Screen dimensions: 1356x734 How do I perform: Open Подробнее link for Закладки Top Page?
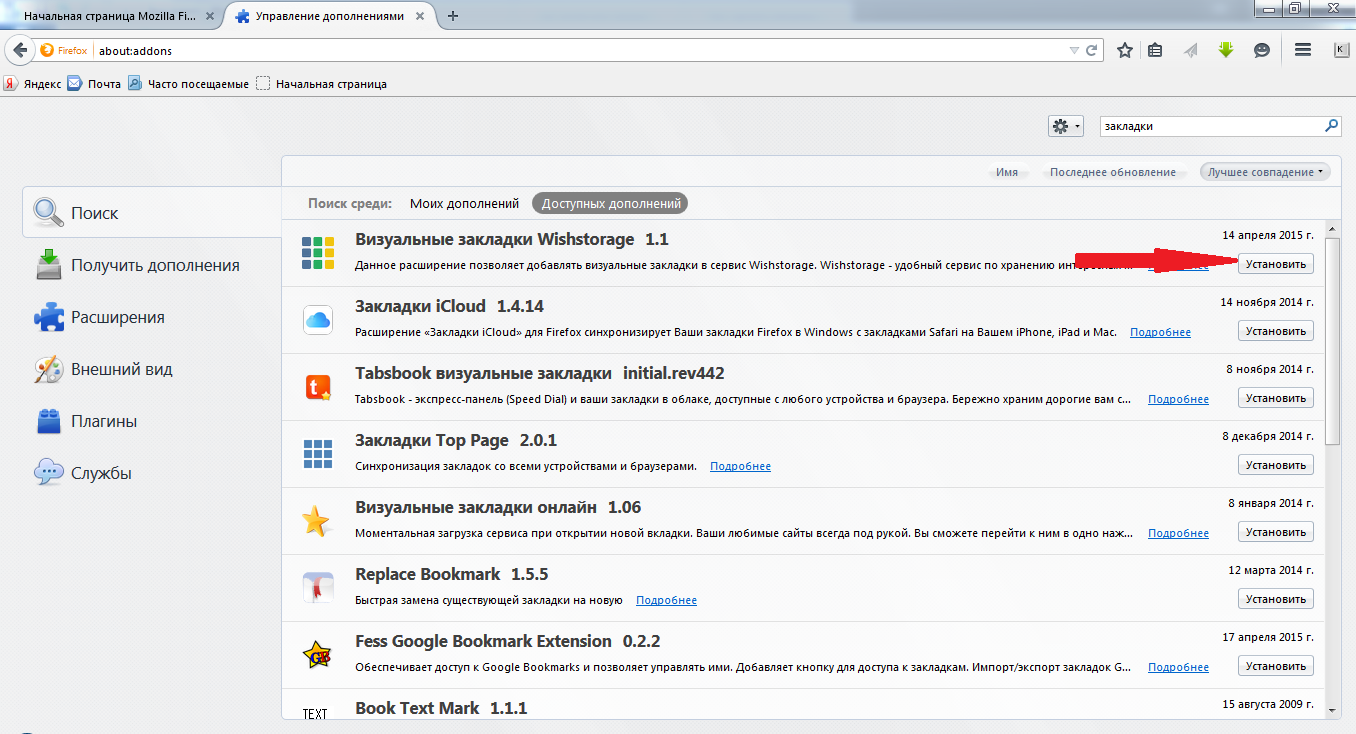[740, 466]
